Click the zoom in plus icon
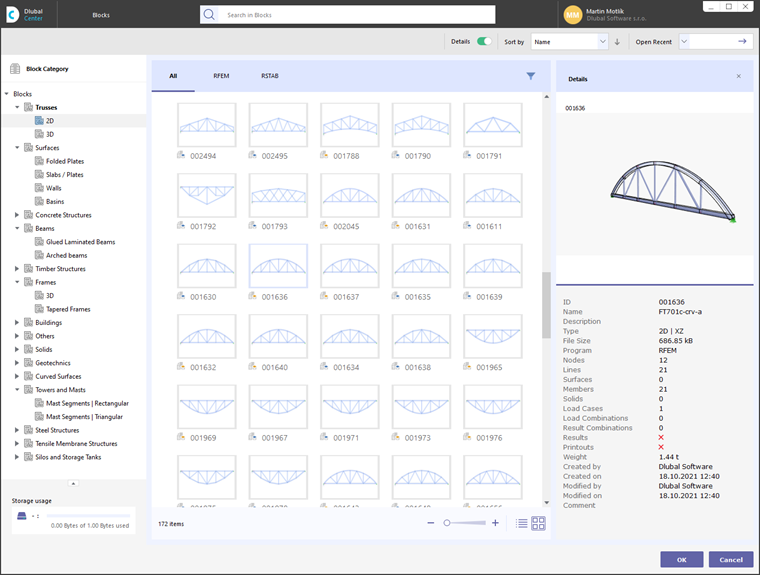 pyautogui.click(x=495, y=523)
